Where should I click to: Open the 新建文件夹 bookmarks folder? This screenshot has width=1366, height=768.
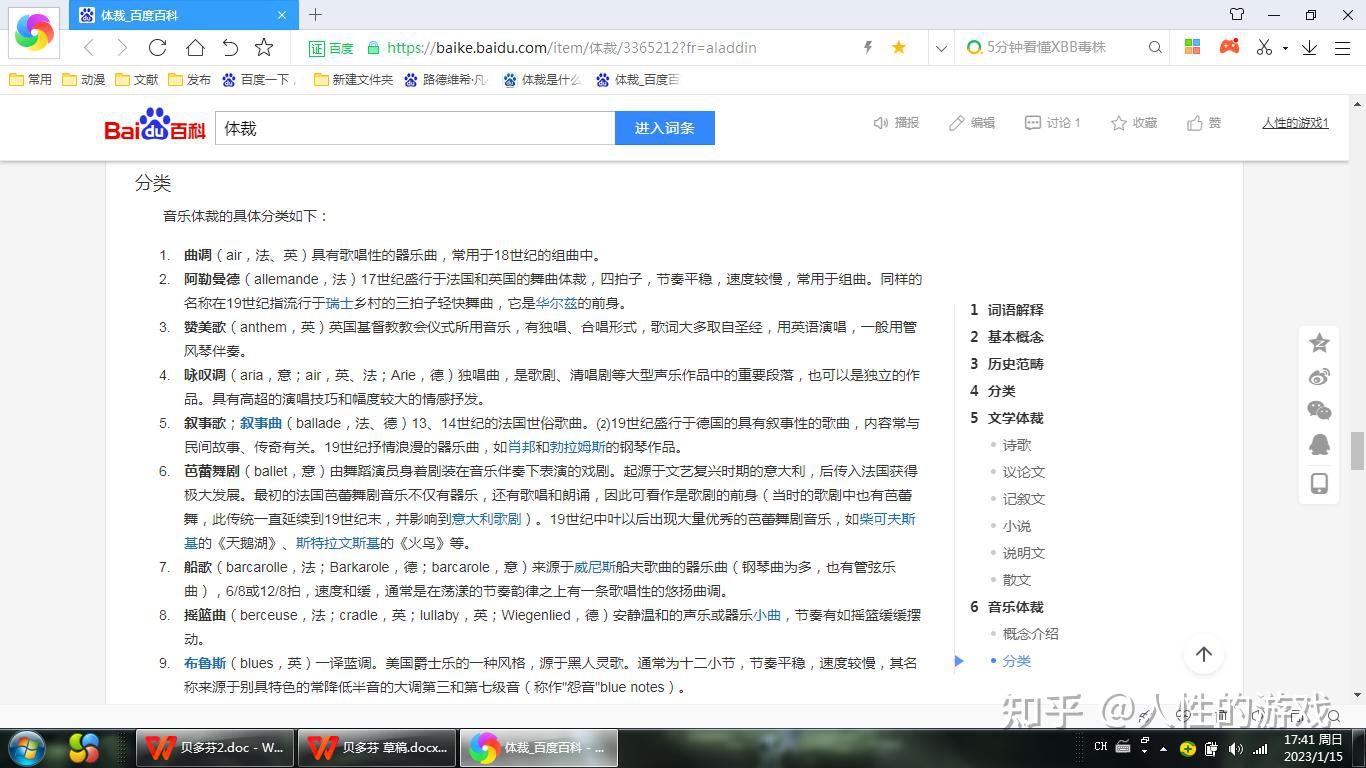tap(353, 80)
